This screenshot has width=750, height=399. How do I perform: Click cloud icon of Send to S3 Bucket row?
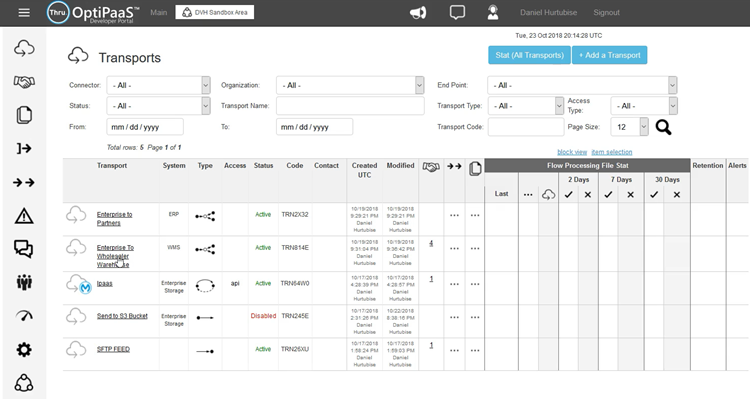point(76,316)
